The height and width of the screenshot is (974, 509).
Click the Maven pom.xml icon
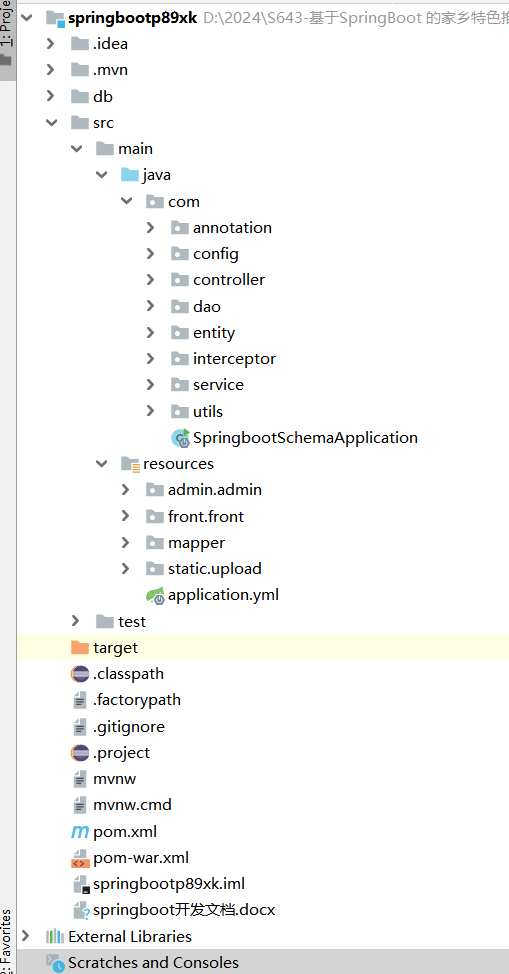click(x=80, y=831)
